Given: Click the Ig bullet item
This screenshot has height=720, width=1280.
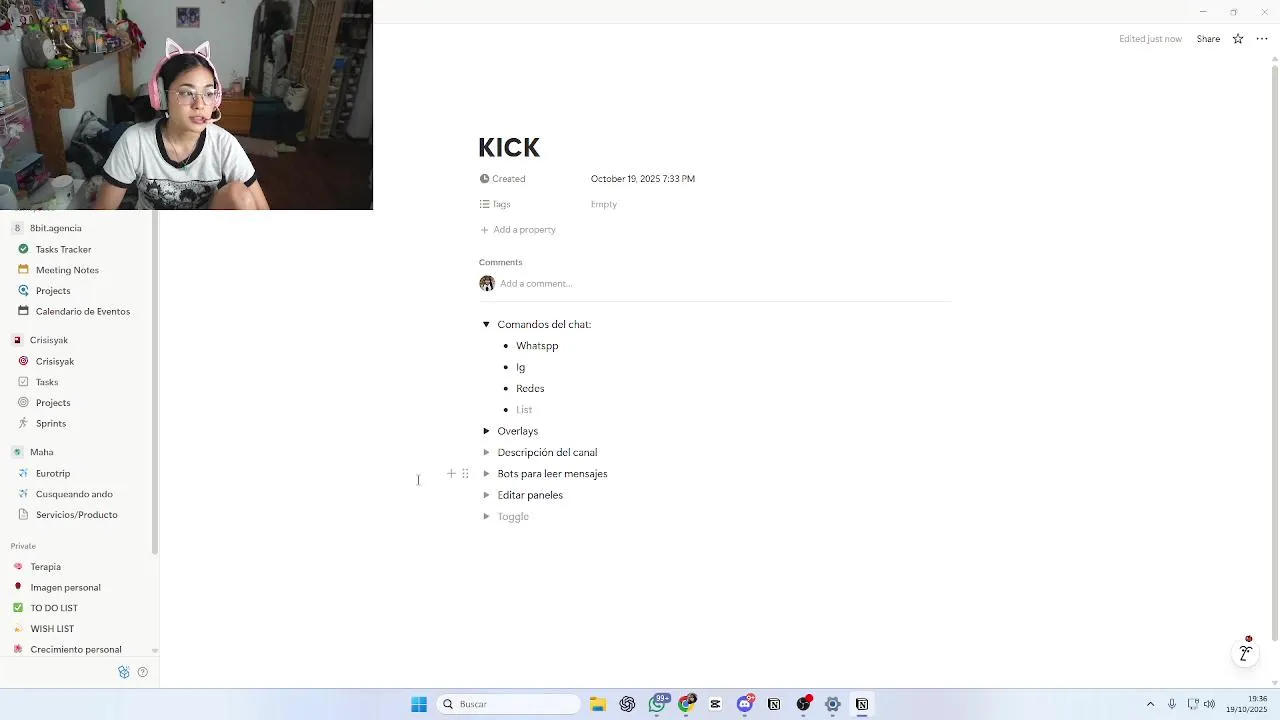Looking at the screenshot, I should click(520, 367).
